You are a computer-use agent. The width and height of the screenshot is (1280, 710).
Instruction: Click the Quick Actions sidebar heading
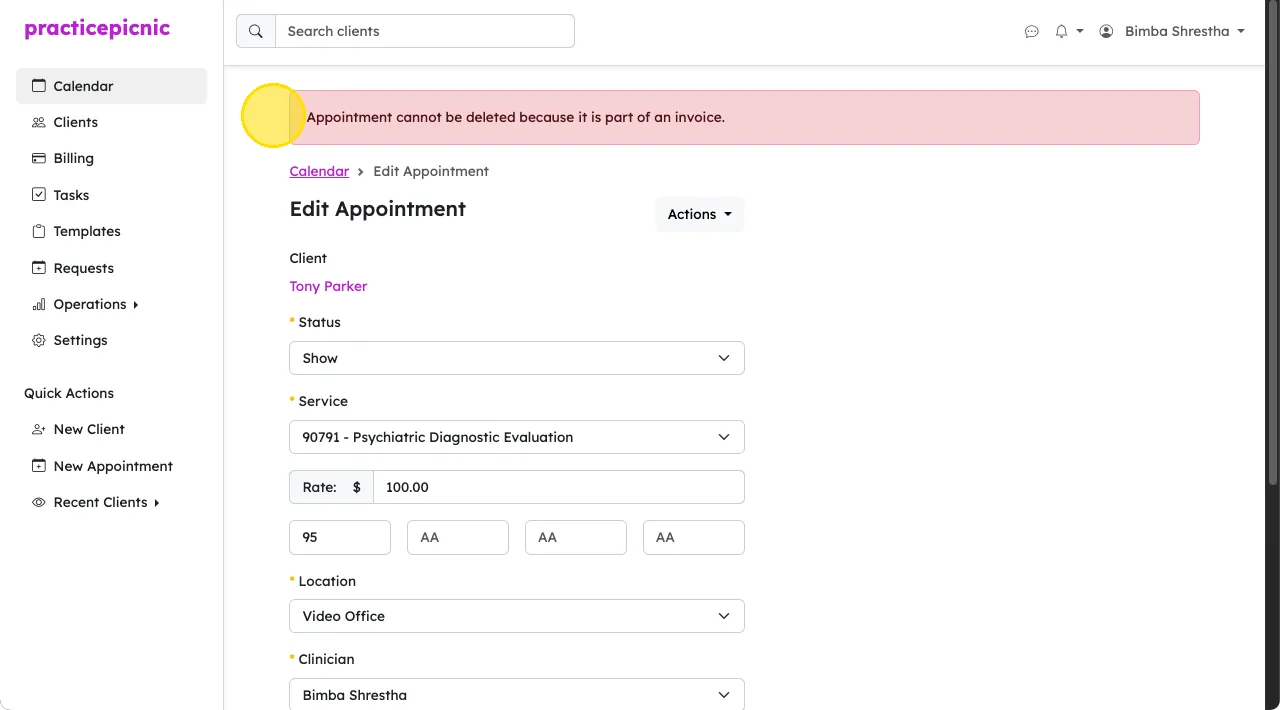(69, 393)
